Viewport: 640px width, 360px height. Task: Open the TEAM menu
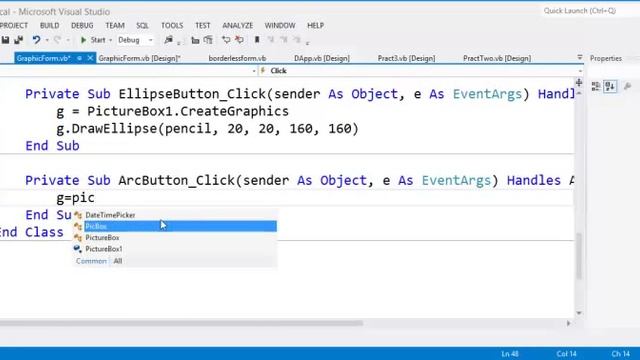115,25
